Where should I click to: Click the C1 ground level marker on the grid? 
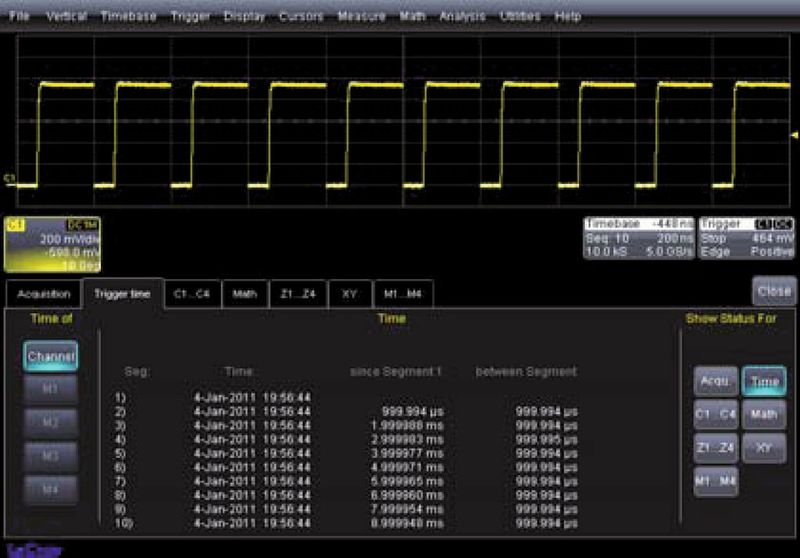10,179
